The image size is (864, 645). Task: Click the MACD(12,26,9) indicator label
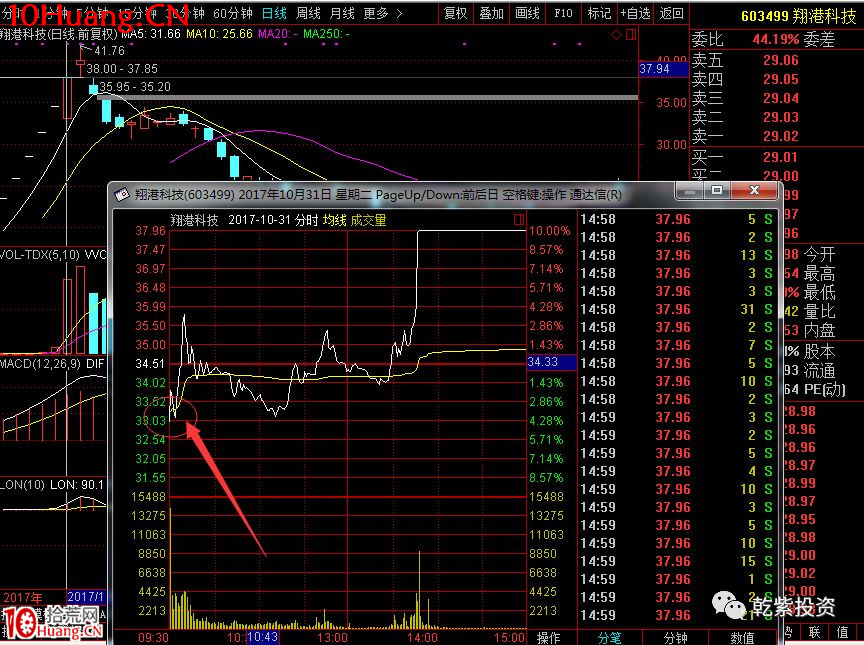[x=40, y=364]
